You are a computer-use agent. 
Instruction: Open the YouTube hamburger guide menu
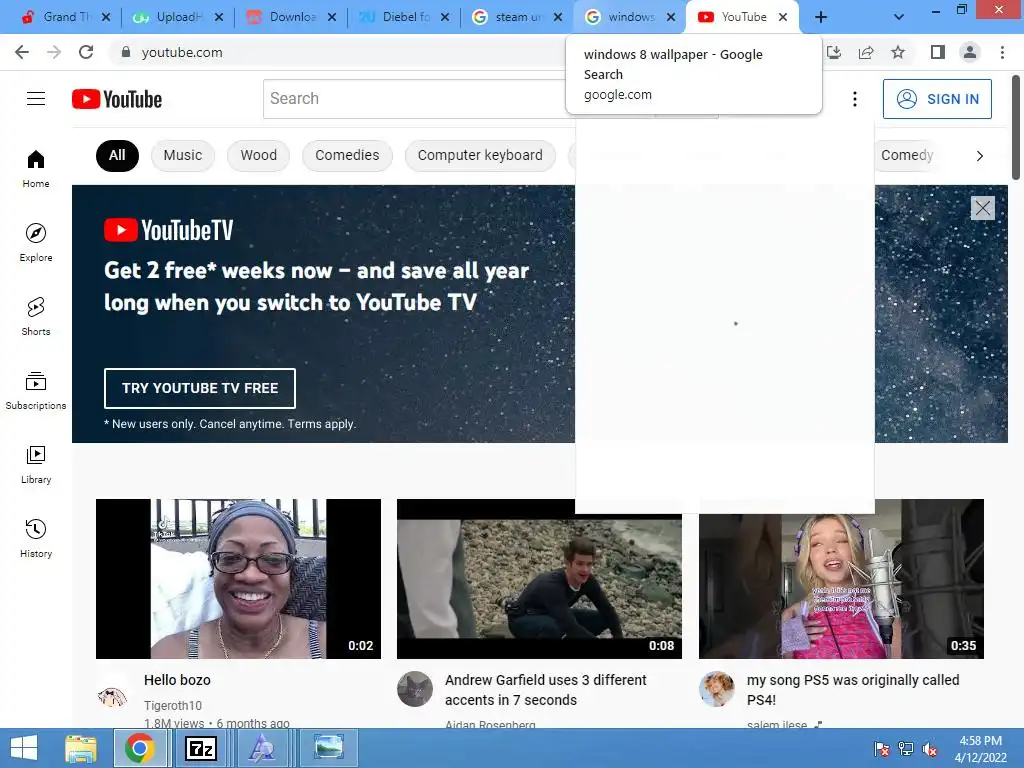[x=36, y=99]
